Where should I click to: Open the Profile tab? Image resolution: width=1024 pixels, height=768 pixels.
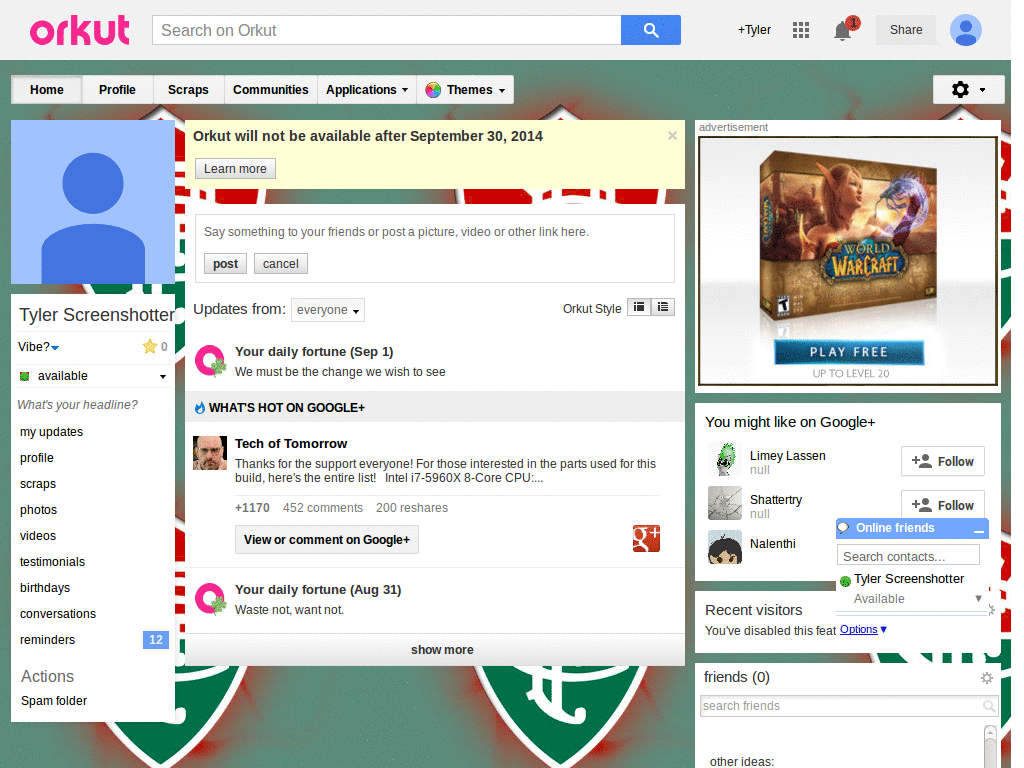tap(118, 90)
